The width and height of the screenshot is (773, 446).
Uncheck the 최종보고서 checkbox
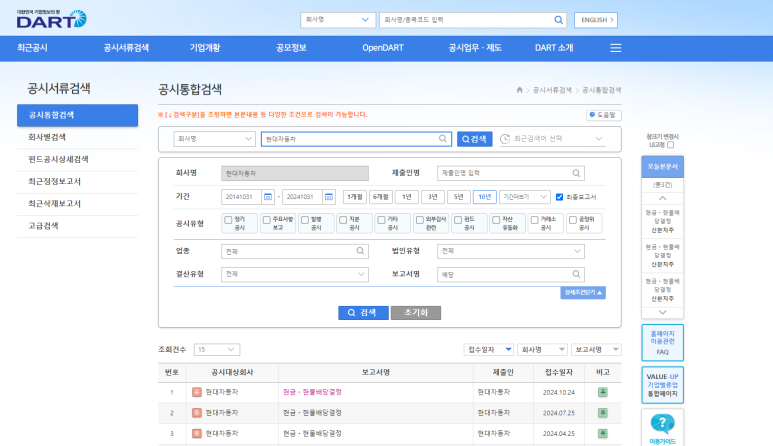tap(559, 197)
